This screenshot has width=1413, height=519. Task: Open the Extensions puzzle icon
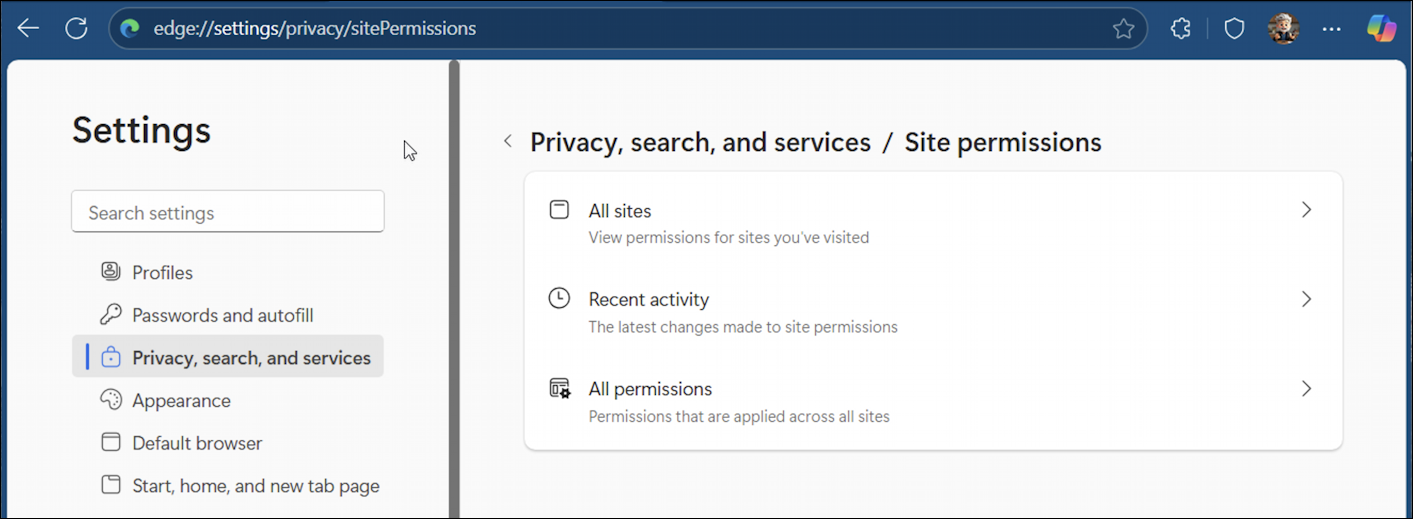pos(1181,29)
